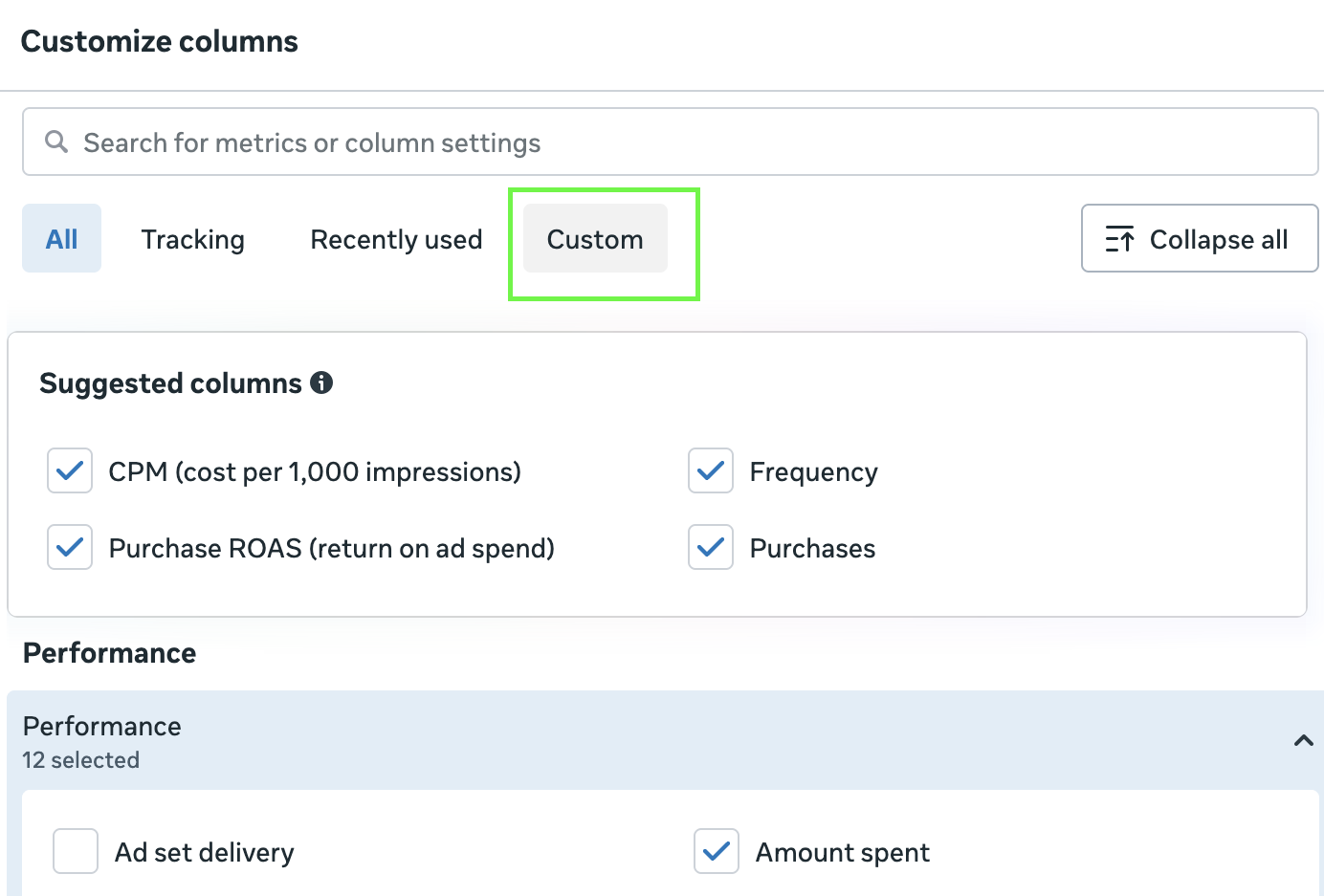This screenshot has width=1324, height=896.
Task: Click the arrow icon inside Collapse all
Action: 1119,239
